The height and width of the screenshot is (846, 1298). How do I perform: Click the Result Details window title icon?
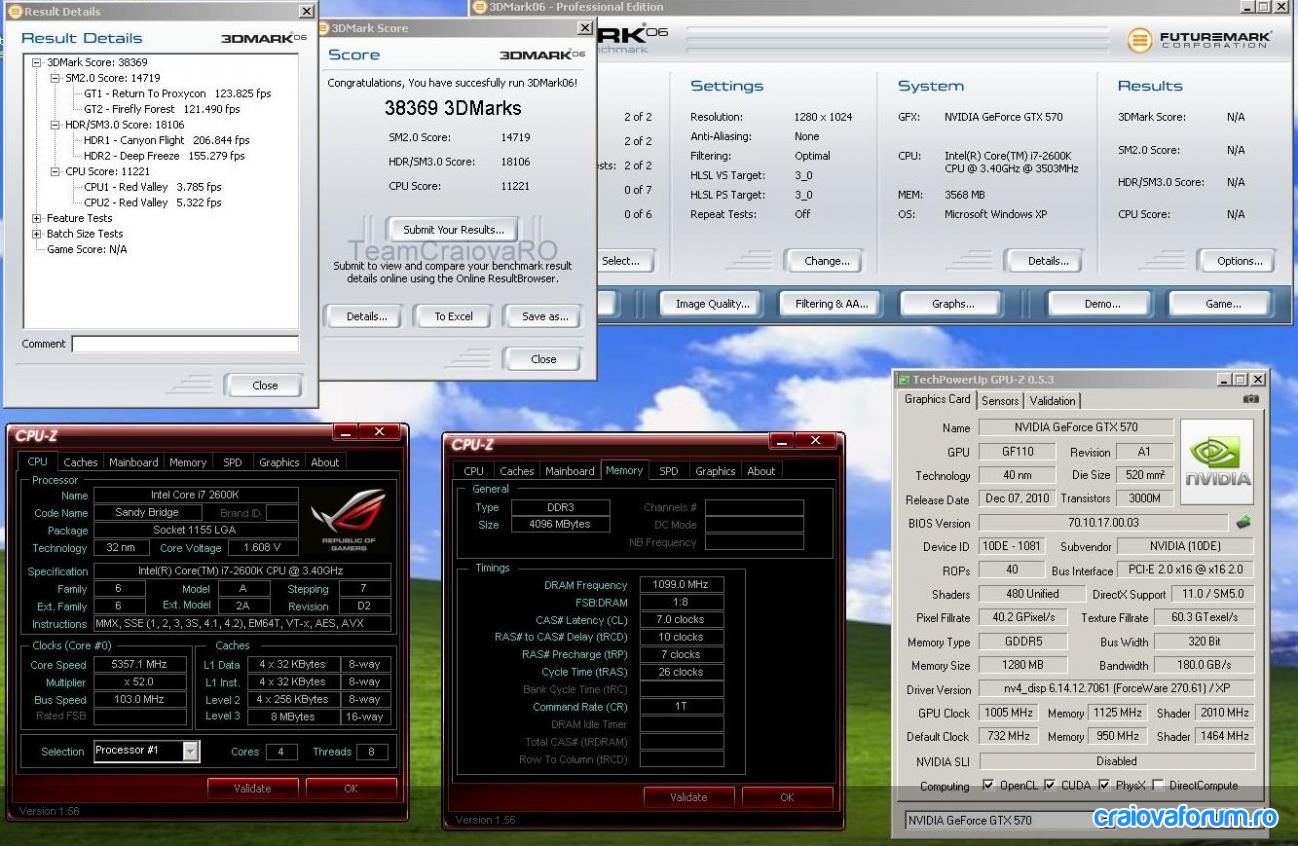coord(14,11)
